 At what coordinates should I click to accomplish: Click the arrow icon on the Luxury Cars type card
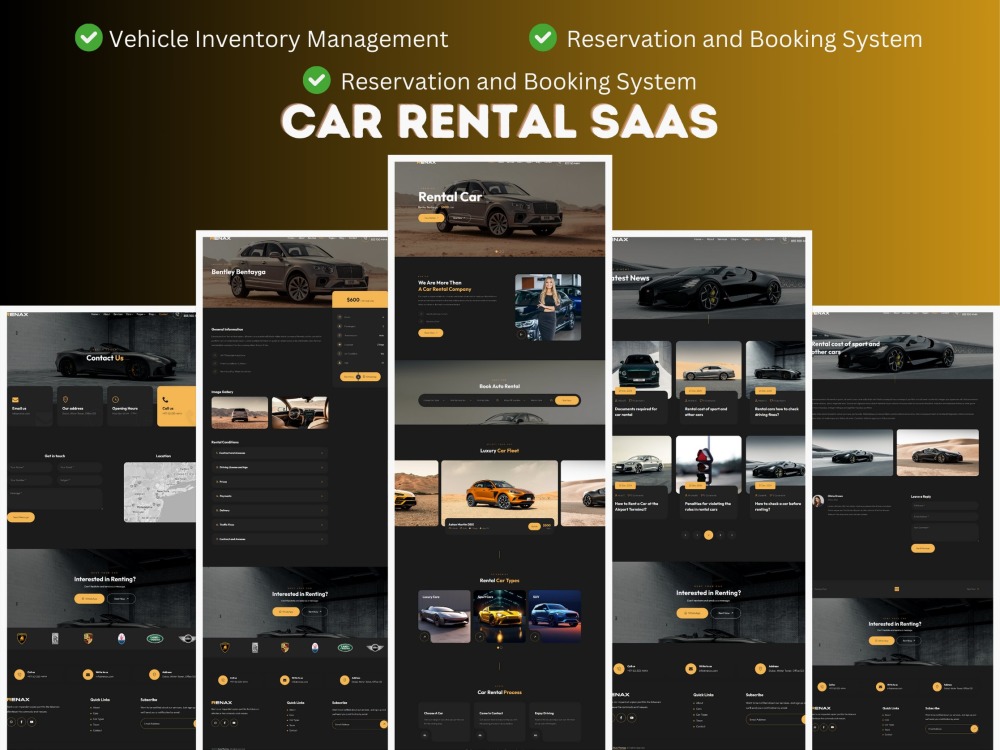(x=425, y=636)
